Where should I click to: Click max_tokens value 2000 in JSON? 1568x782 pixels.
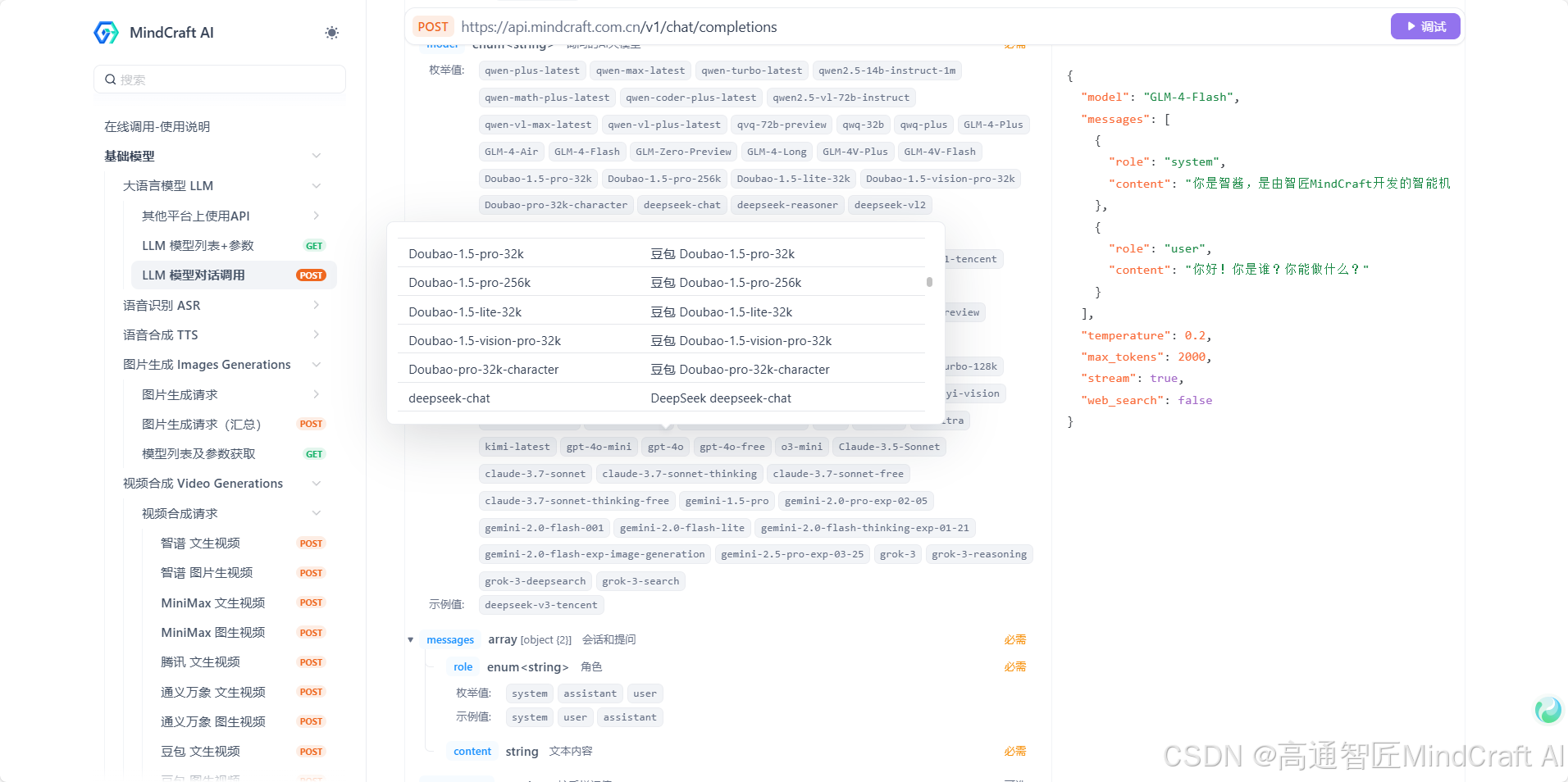point(1192,357)
